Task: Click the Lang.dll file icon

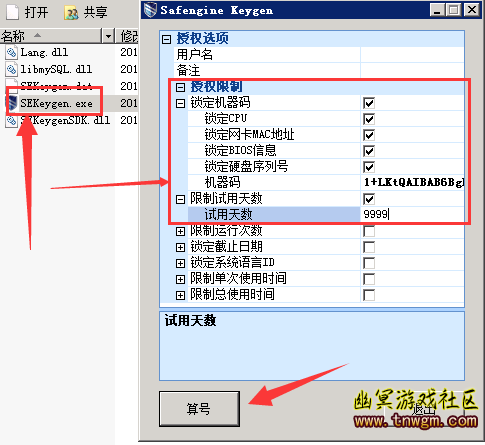Action: tap(12, 52)
